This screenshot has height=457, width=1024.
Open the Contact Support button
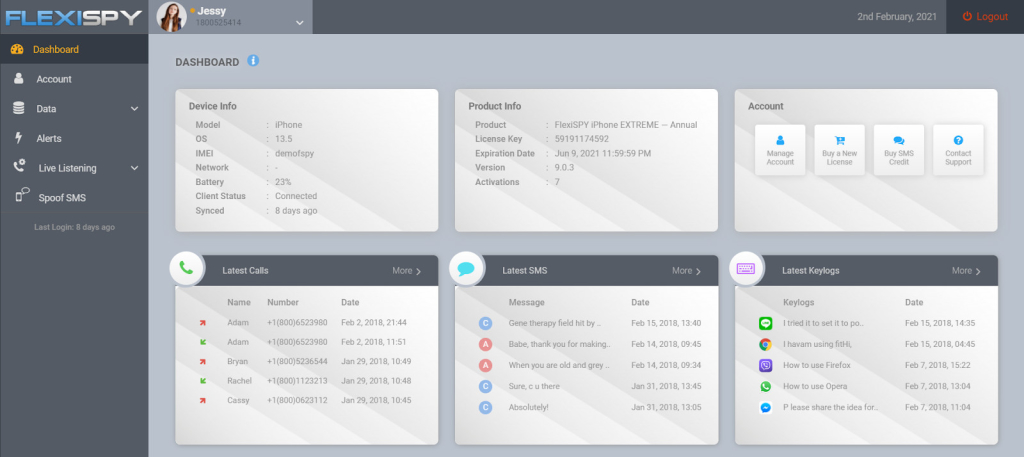tap(958, 150)
